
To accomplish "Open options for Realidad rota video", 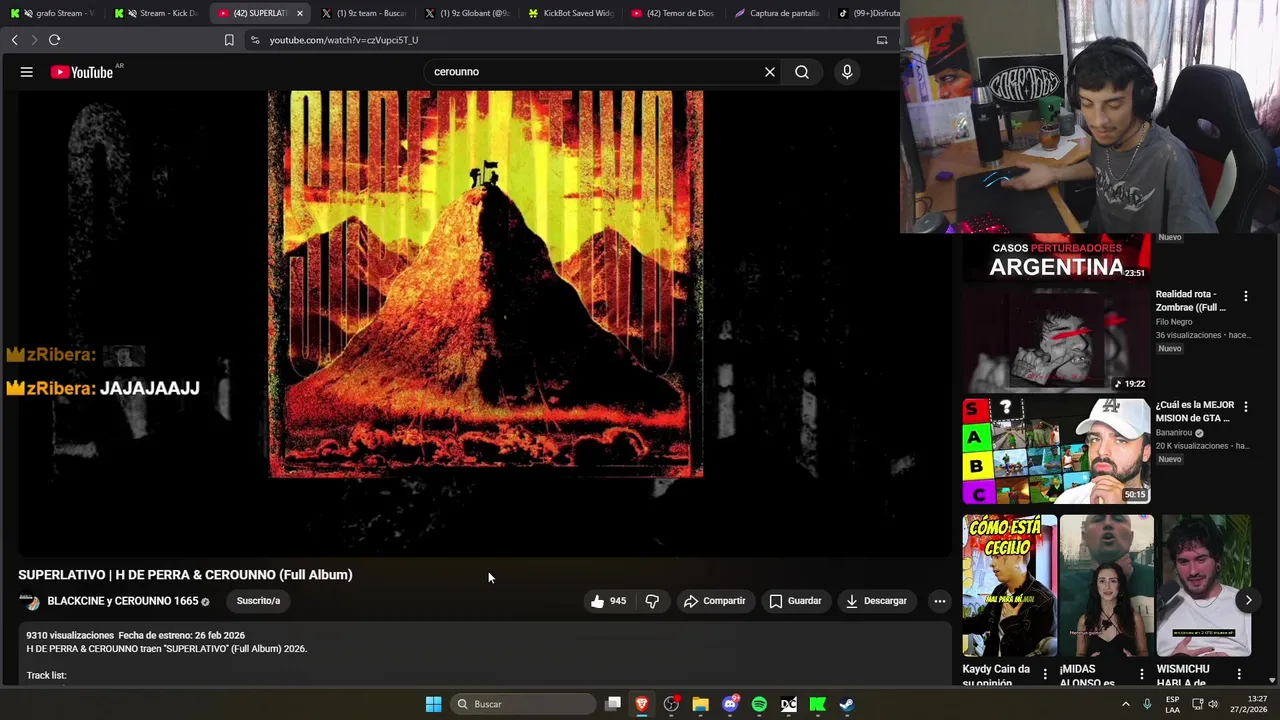I will pyautogui.click(x=1245, y=296).
